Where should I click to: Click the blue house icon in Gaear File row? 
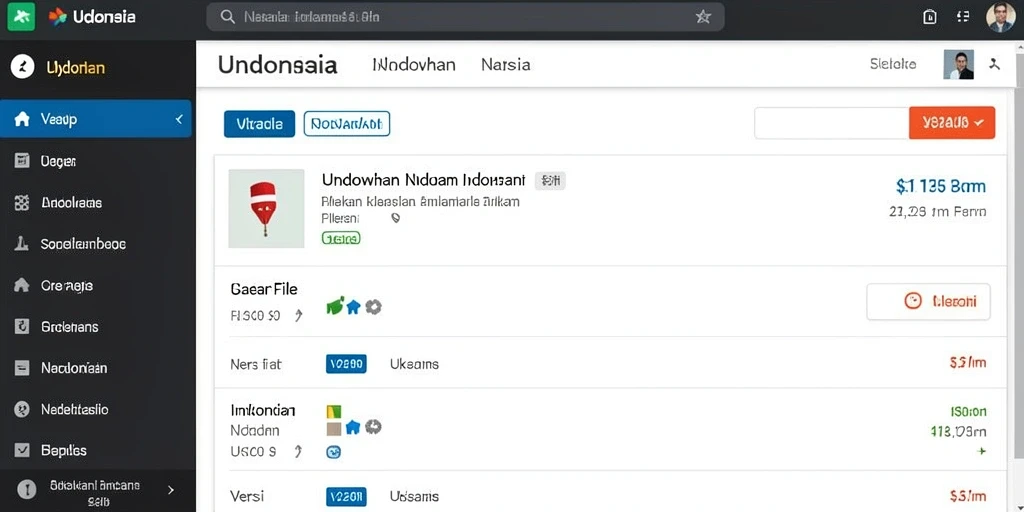pos(353,307)
